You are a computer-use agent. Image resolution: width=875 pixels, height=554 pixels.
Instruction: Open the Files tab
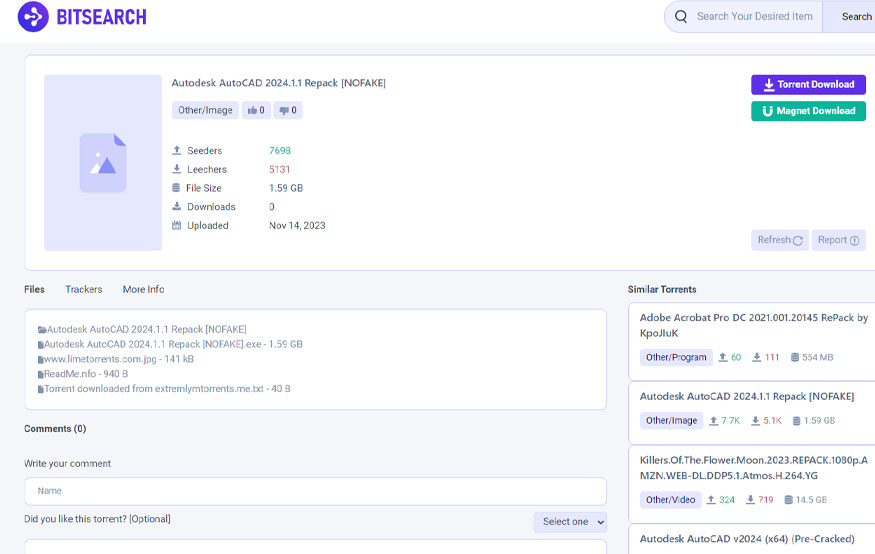tap(34, 290)
